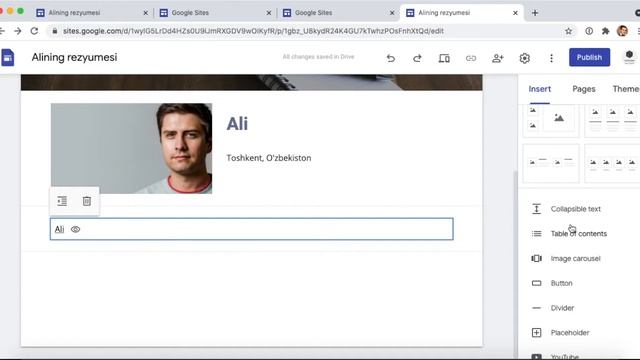The image size is (640, 360).
Task: Bookmark this page star icon
Action: click(x=568, y=31)
